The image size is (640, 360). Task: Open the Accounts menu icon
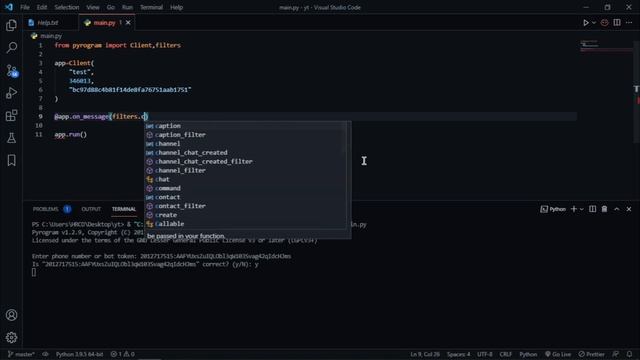11,315
